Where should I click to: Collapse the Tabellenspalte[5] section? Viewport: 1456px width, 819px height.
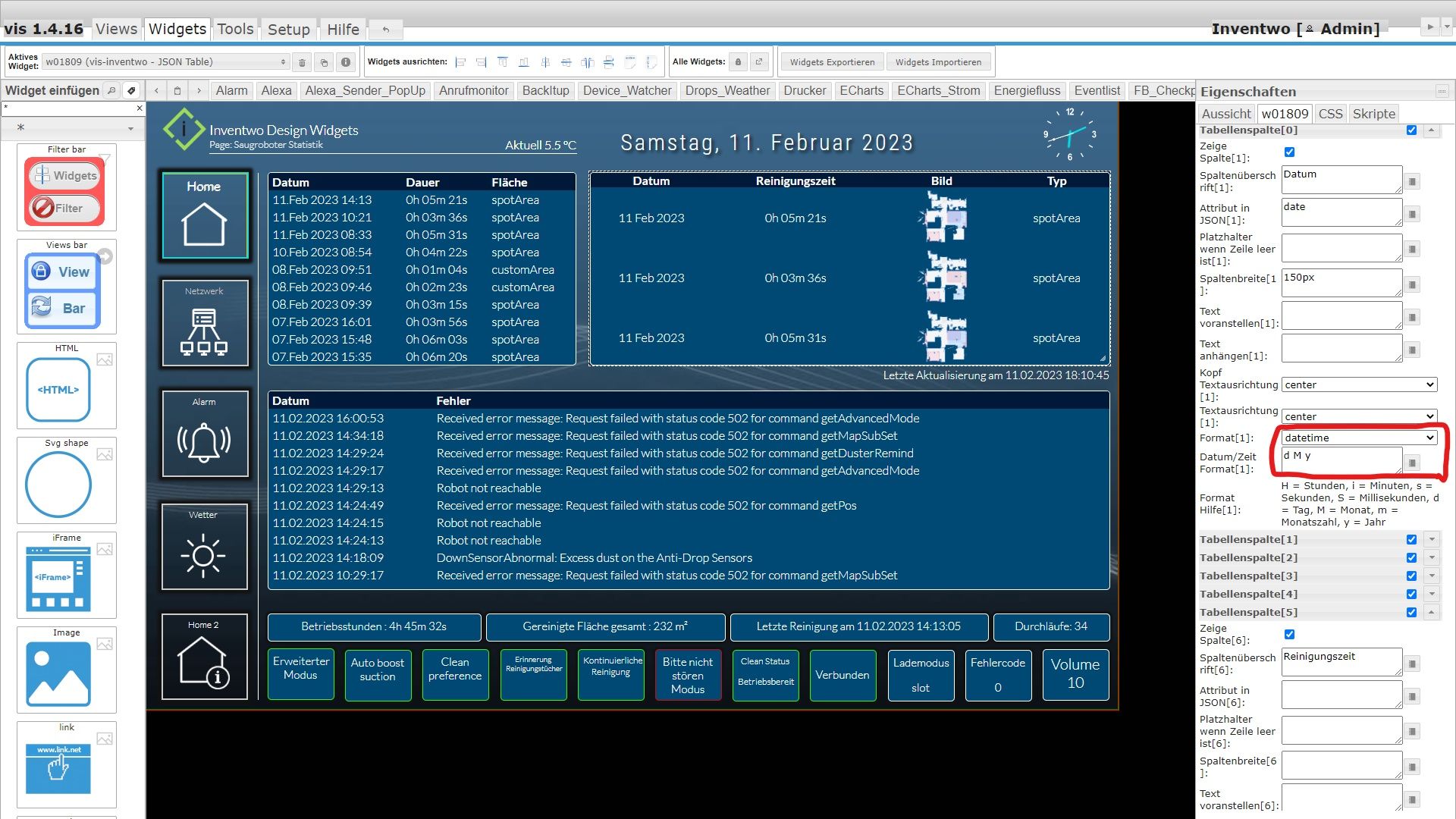pos(1431,613)
